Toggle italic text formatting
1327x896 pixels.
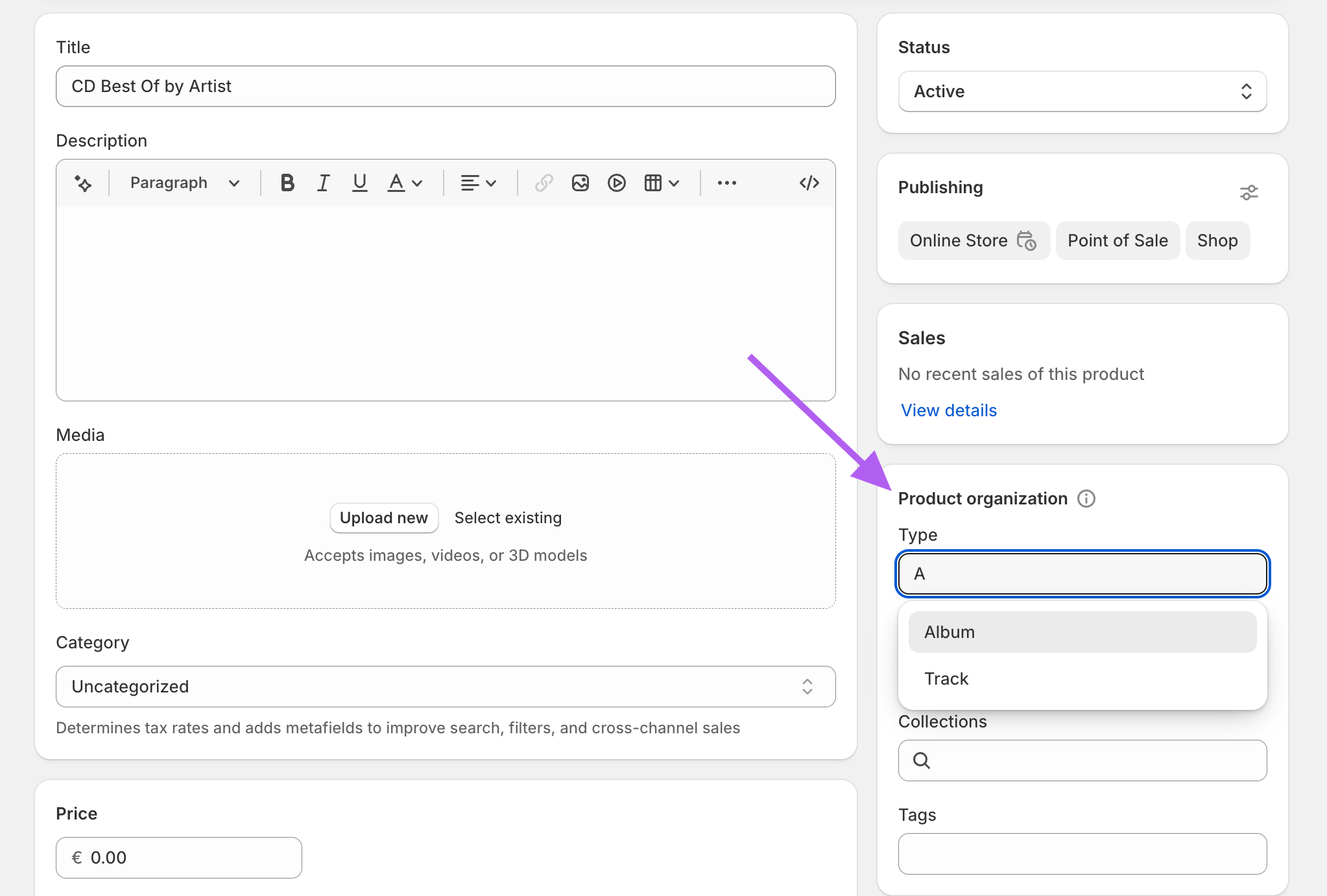pyautogui.click(x=323, y=183)
